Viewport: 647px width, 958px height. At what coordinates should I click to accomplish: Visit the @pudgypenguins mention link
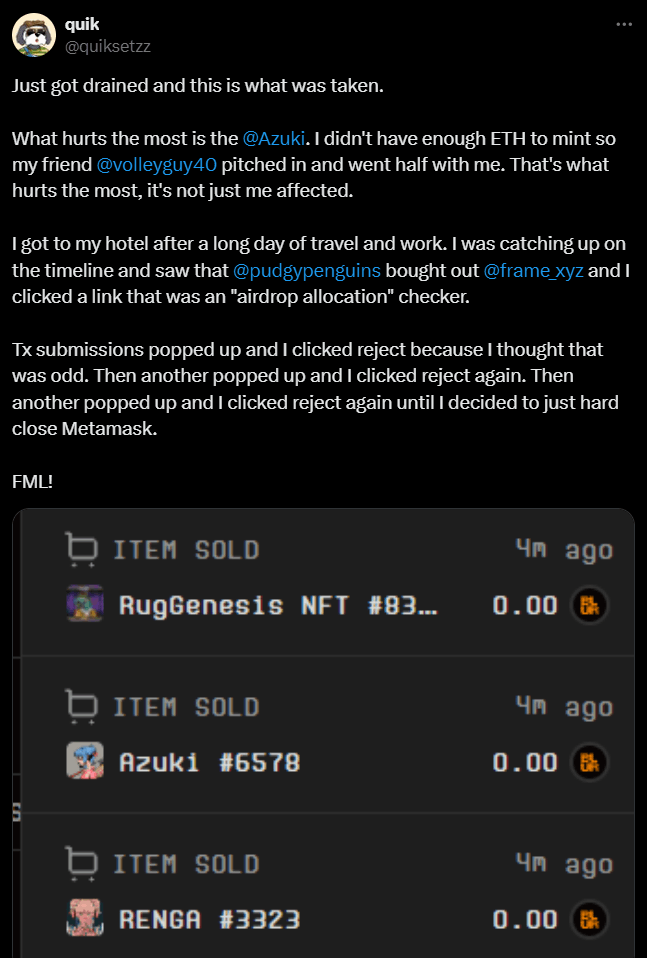click(307, 270)
